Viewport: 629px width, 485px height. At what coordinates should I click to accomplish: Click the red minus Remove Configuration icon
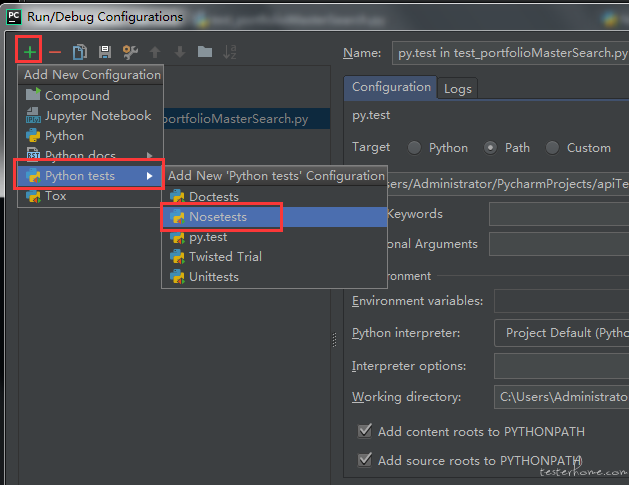point(55,52)
